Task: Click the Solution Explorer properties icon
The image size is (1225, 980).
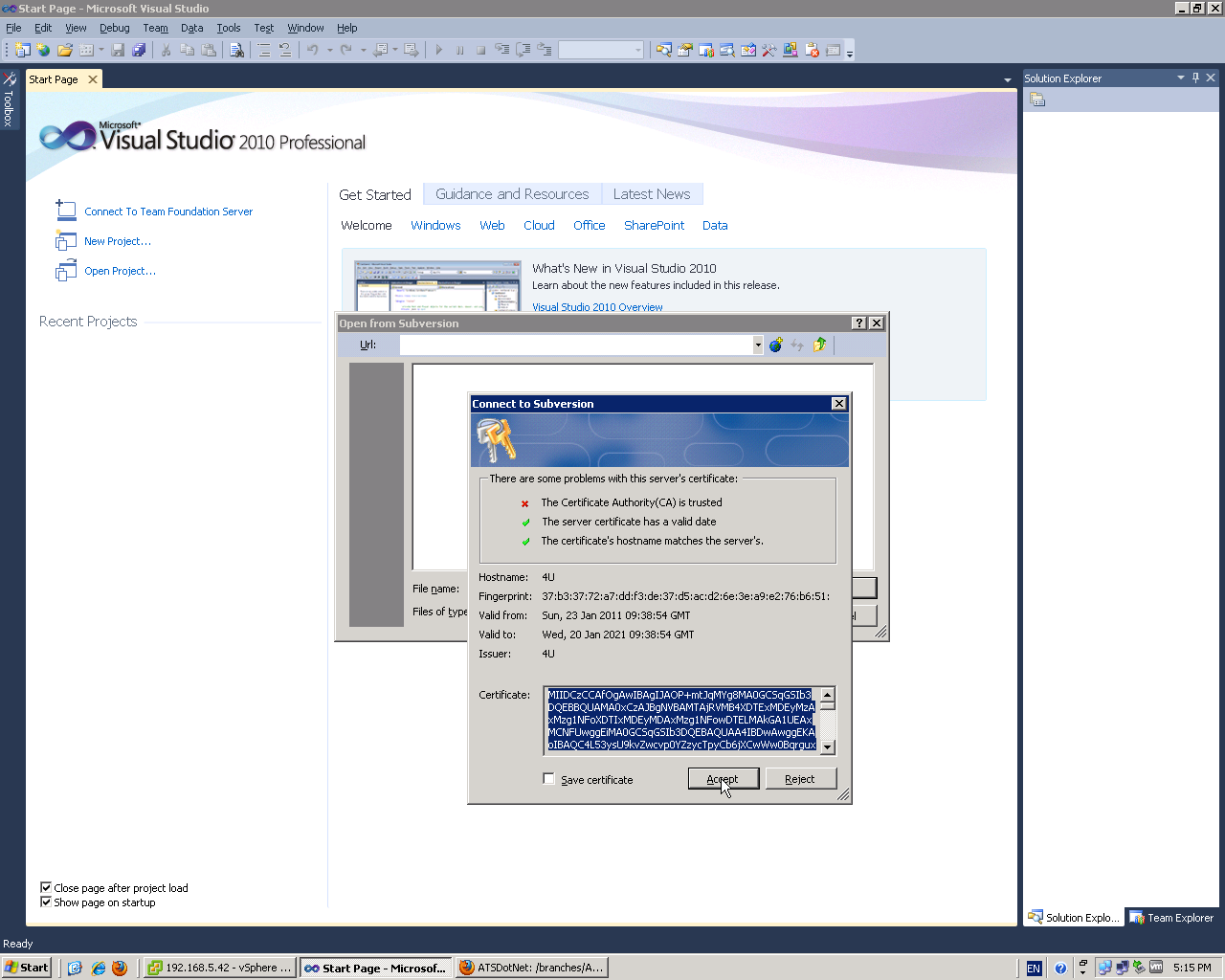Action: (1037, 100)
